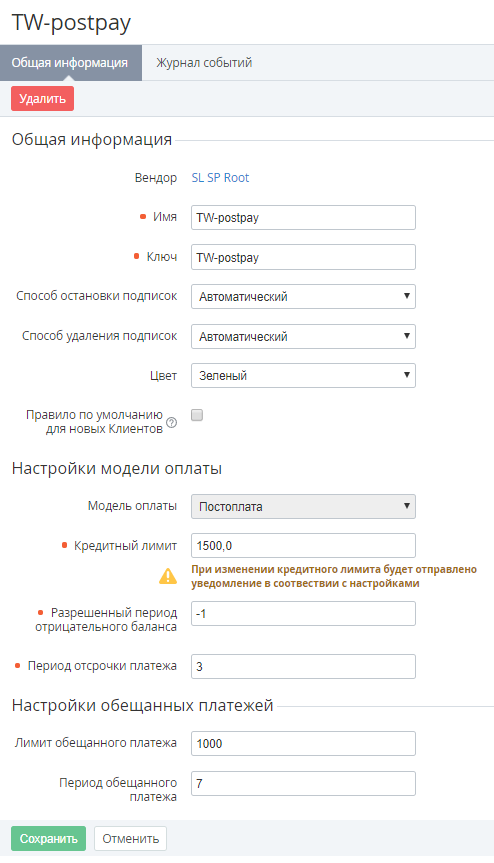Click the yellow warning triangle icon

[168, 576]
